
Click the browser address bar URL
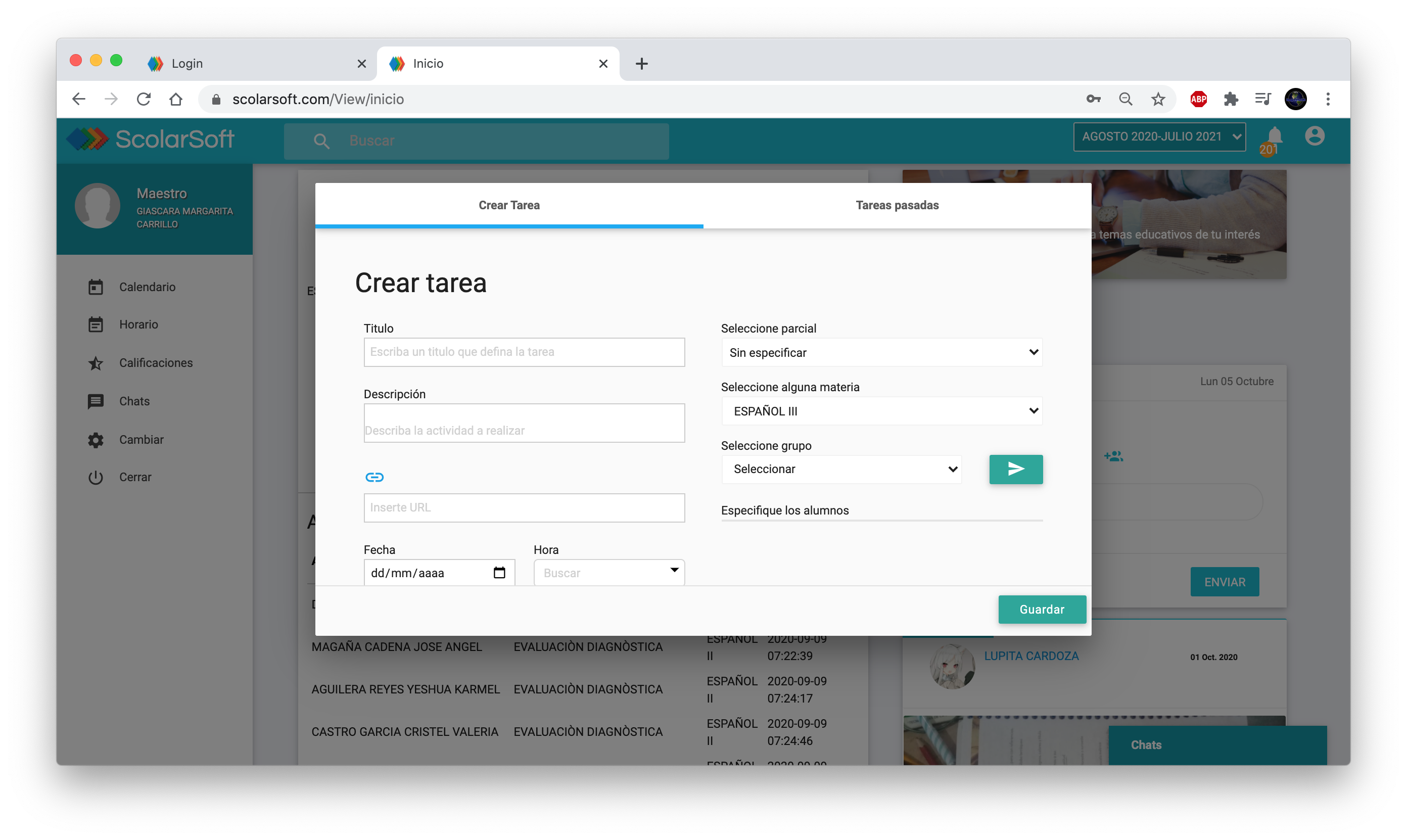318,99
